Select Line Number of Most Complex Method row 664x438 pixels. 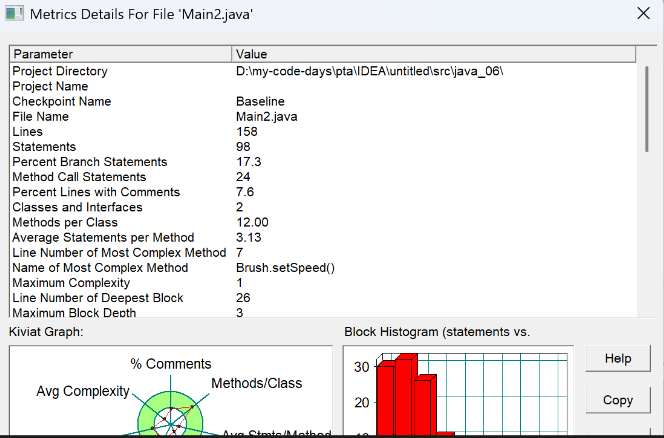323,253
